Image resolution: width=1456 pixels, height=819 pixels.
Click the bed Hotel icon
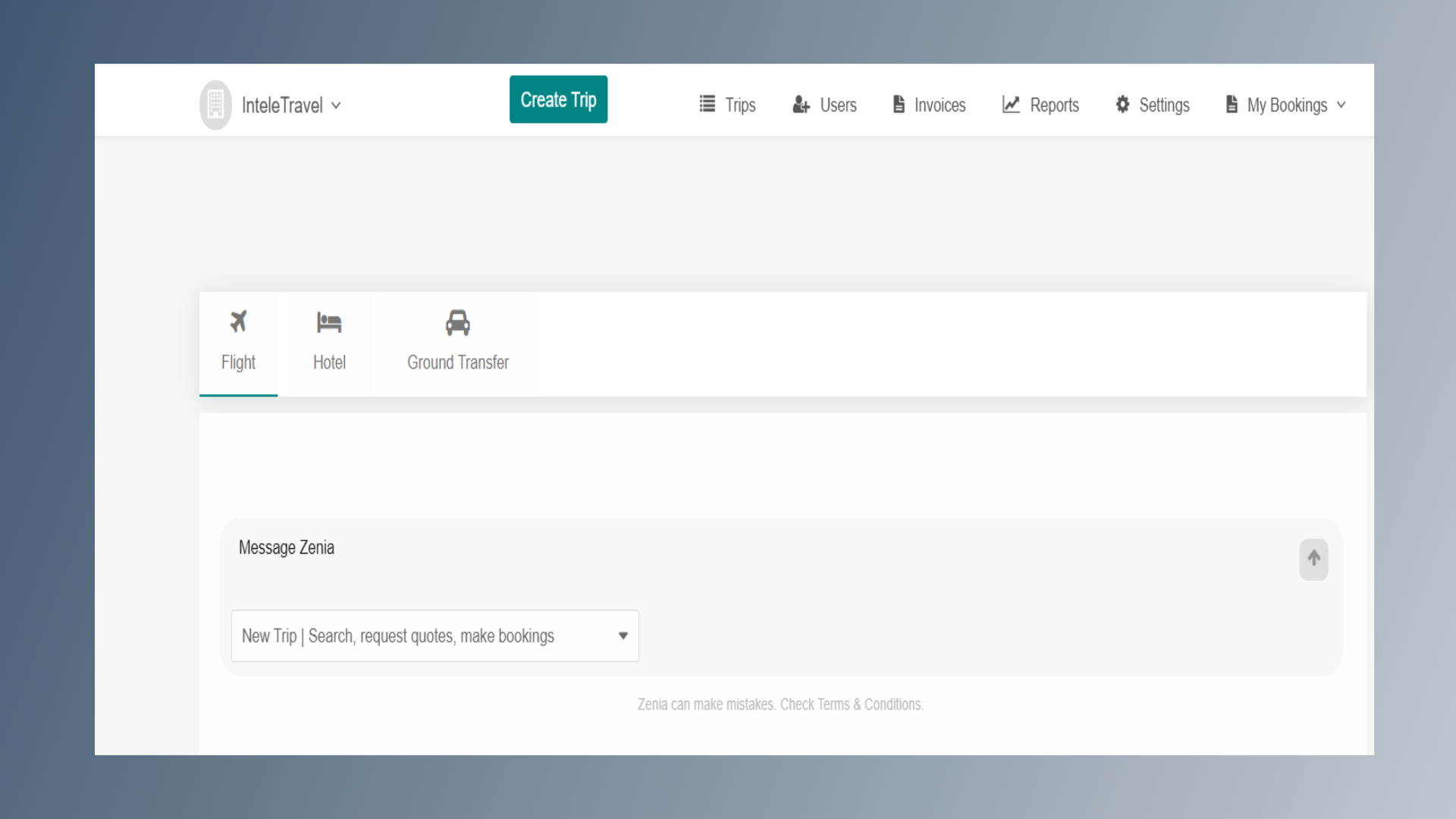point(329,323)
